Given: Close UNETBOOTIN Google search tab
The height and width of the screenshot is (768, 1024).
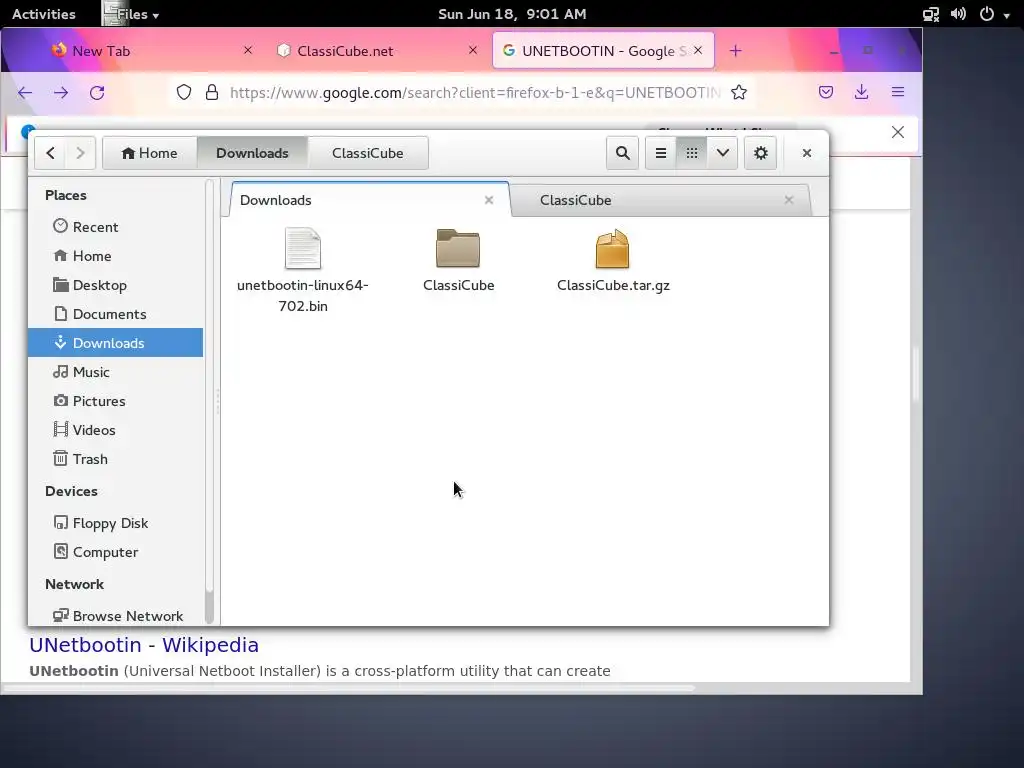Looking at the screenshot, I should tap(698, 50).
